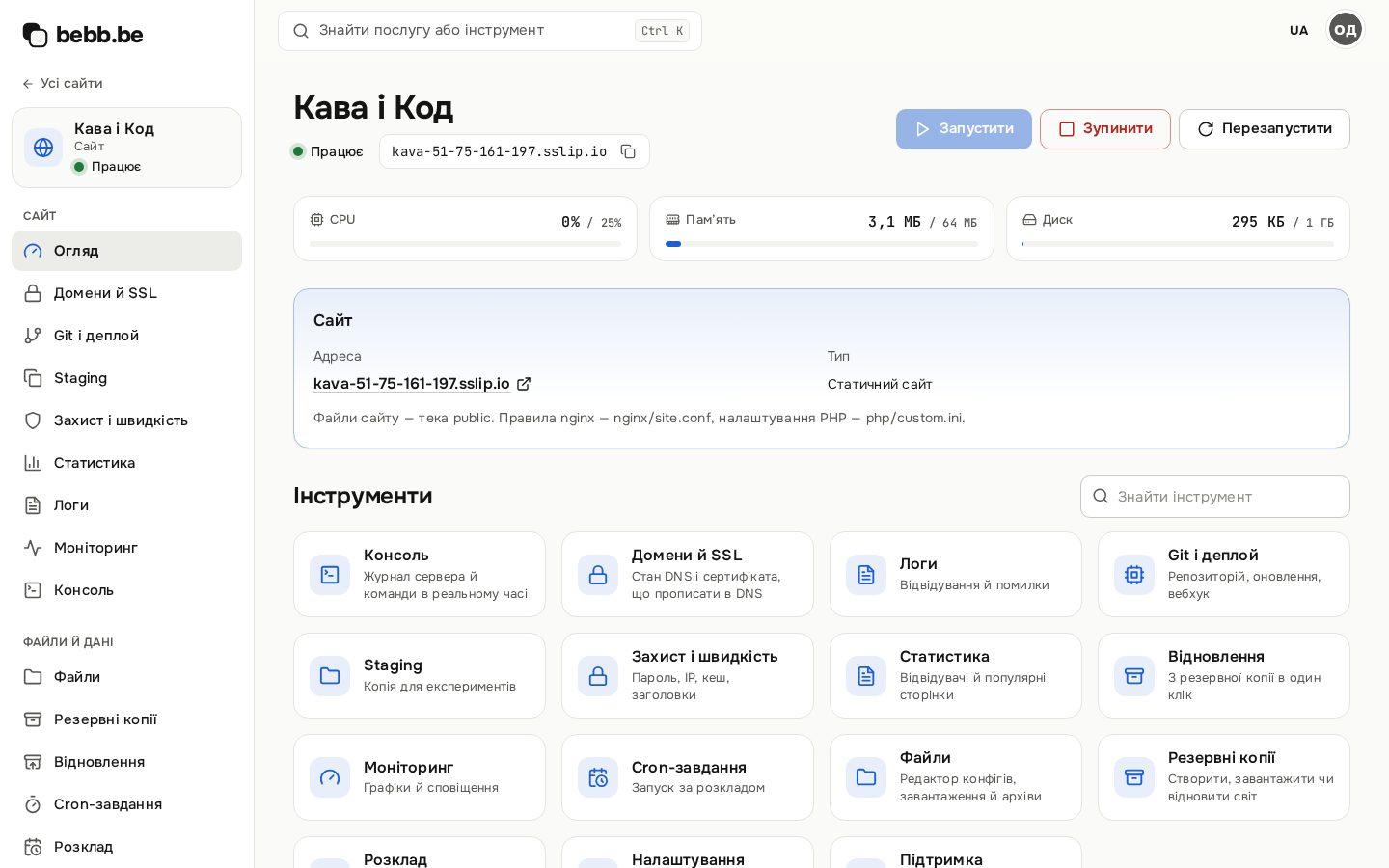Click the CPU usage progress bar
The image size is (1389, 868).
click(x=466, y=244)
